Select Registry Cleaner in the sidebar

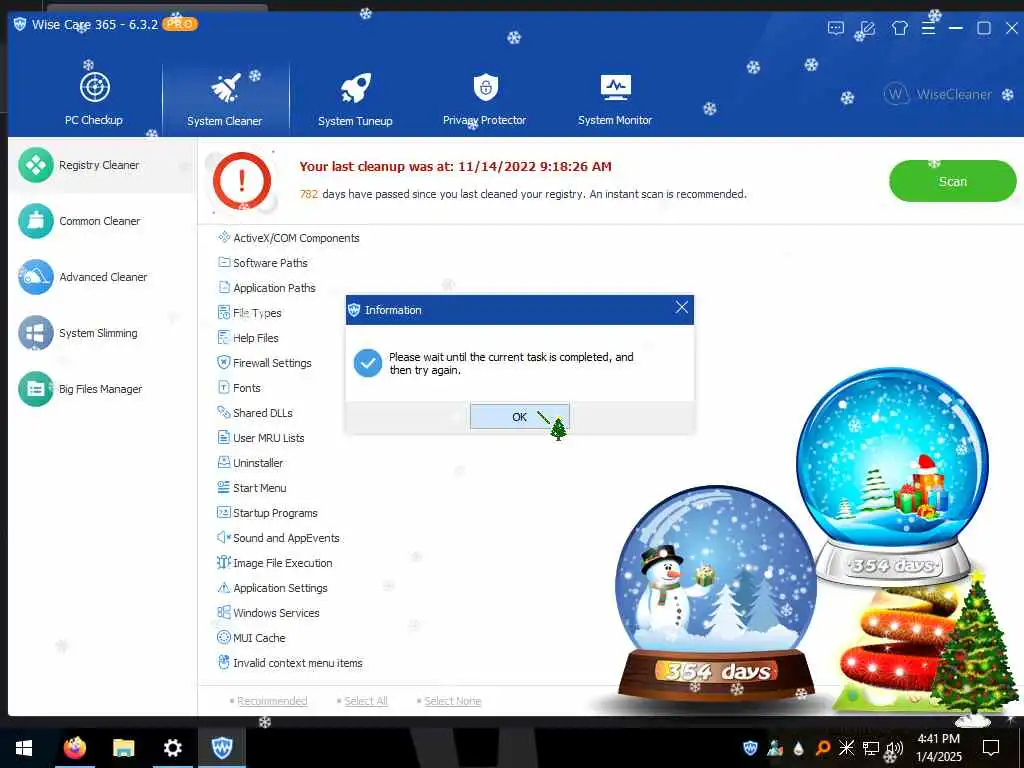(101, 165)
